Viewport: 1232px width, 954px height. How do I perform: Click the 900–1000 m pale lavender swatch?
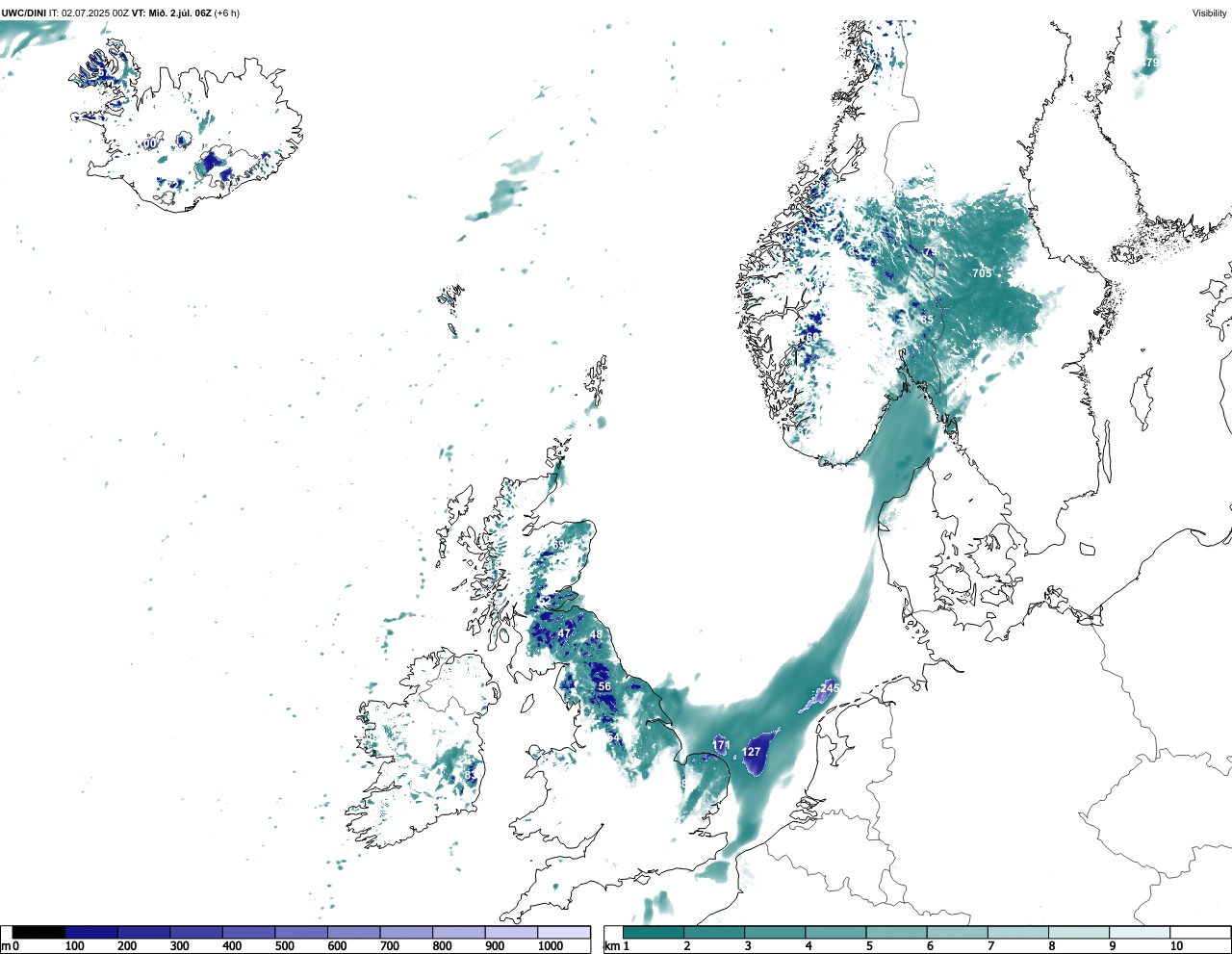pyautogui.click(x=511, y=933)
